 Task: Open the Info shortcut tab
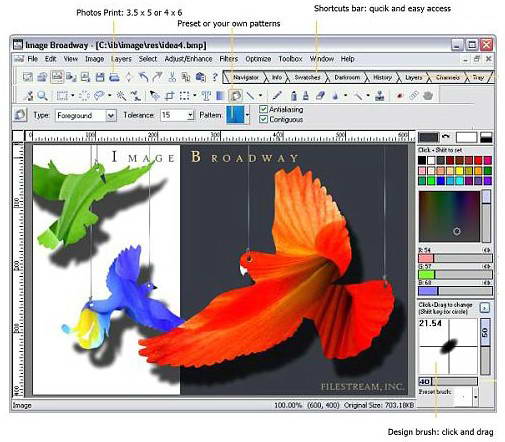pos(276,77)
